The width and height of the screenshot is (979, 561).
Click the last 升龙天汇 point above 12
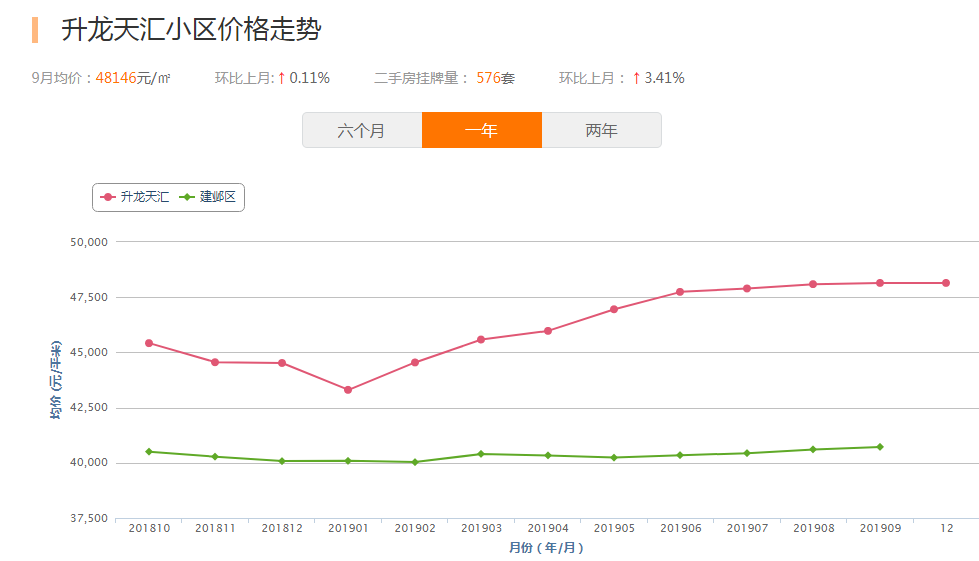click(x=947, y=283)
